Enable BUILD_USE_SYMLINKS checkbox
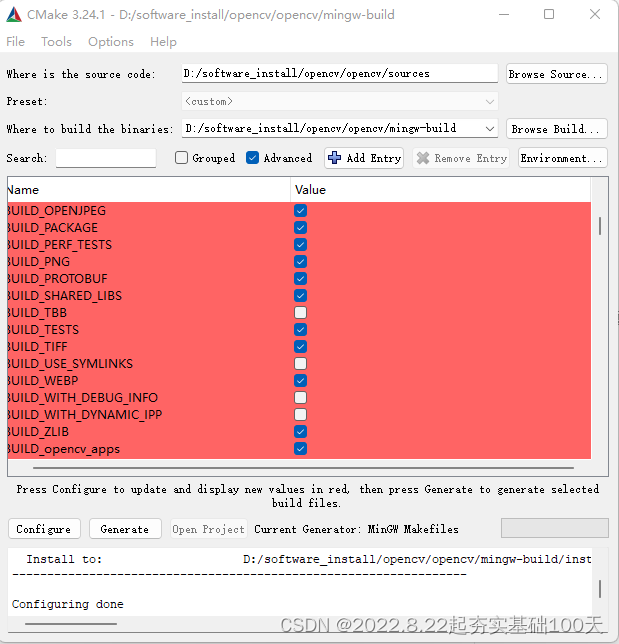The width and height of the screenshot is (619, 644). (x=300, y=363)
